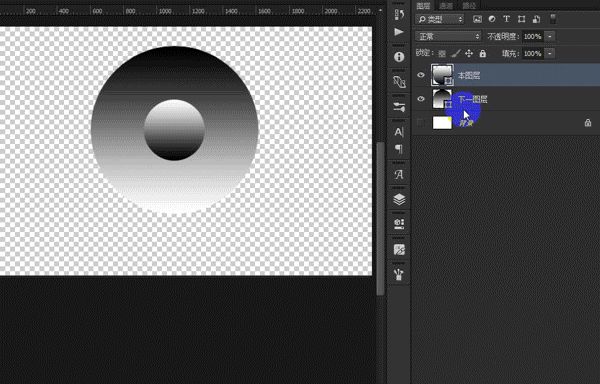This screenshot has width=600, height=384.
Task: Open the Clone Source panel icon
Action: click(x=399, y=82)
